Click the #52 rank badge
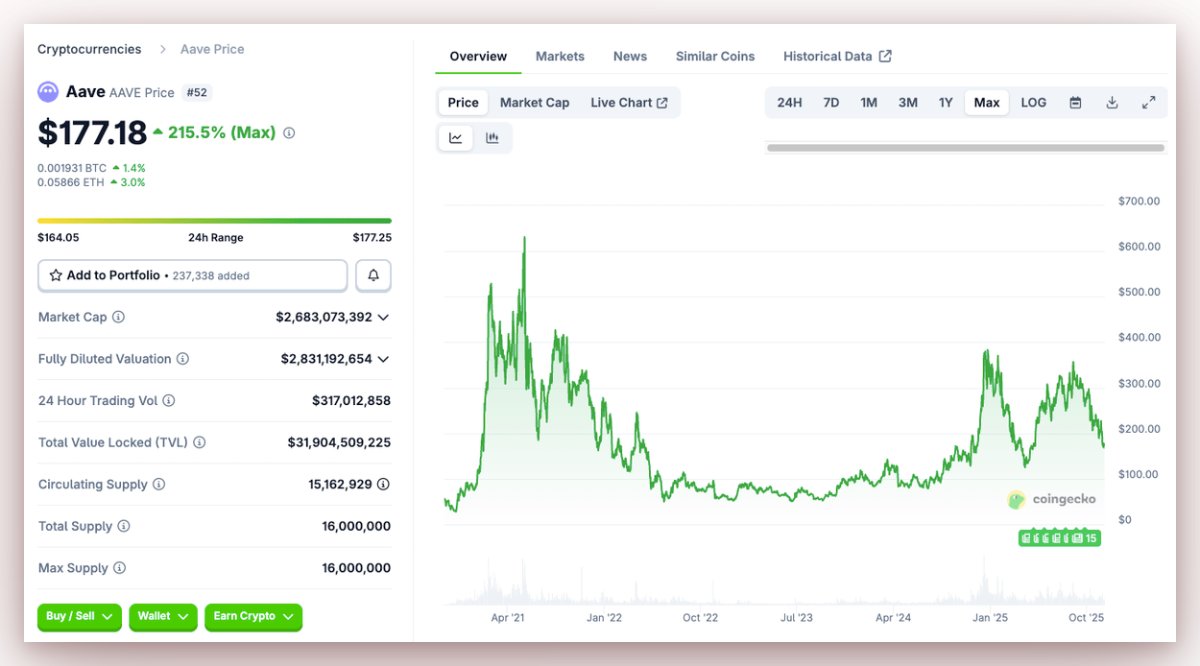Image resolution: width=1200 pixels, height=666 pixels. click(197, 92)
